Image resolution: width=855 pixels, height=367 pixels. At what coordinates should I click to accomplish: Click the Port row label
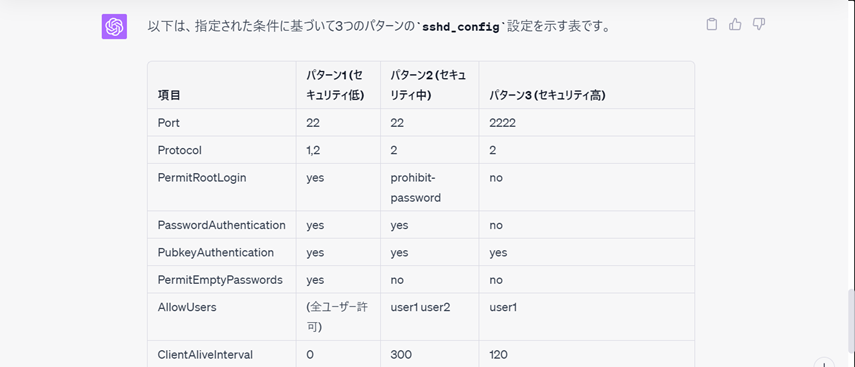point(168,123)
